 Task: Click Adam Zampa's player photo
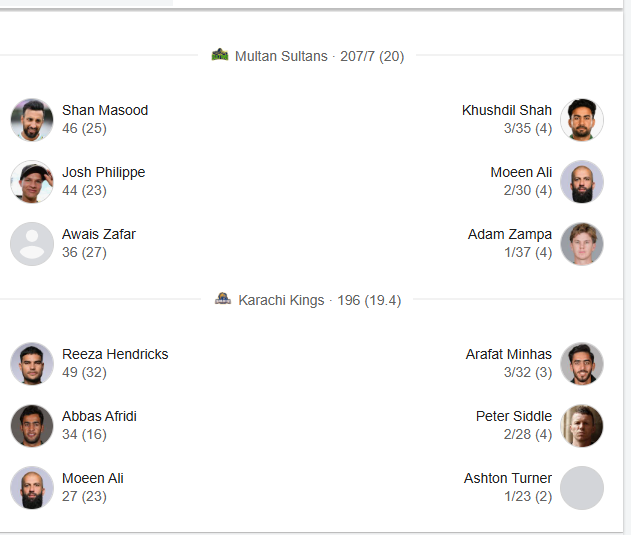(582, 244)
